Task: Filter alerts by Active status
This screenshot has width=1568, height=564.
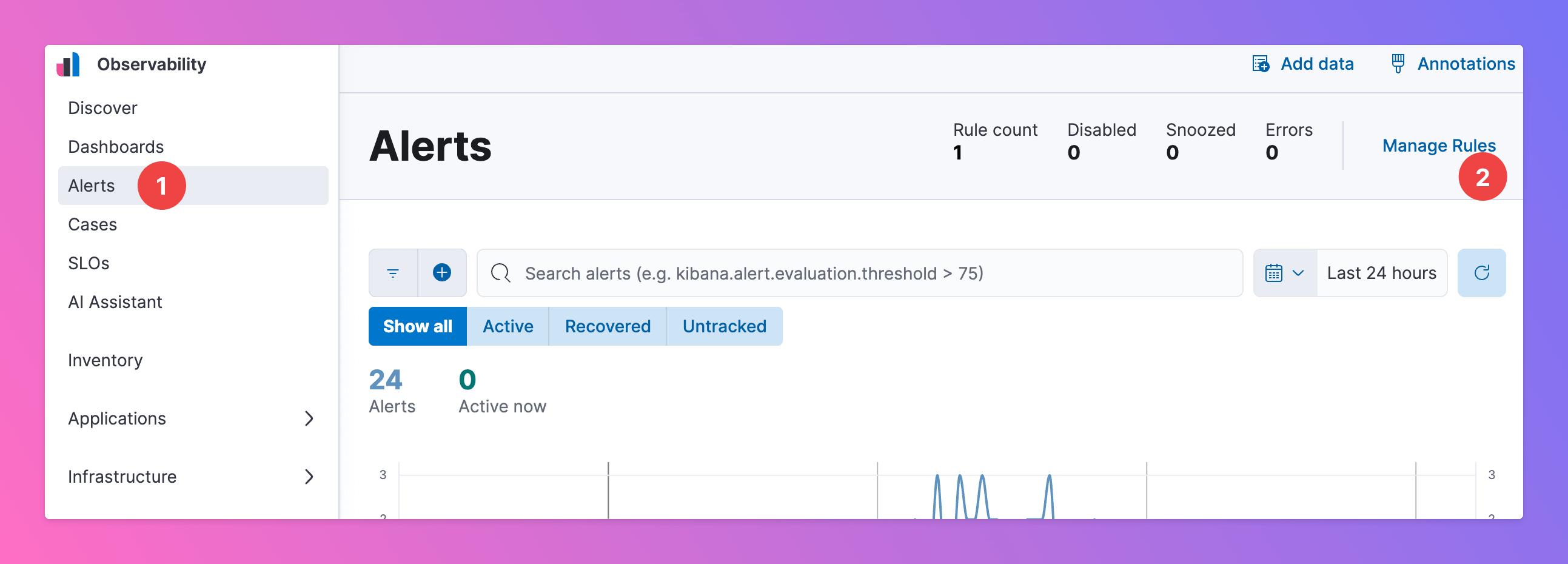Action: pyautogui.click(x=508, y=326)
